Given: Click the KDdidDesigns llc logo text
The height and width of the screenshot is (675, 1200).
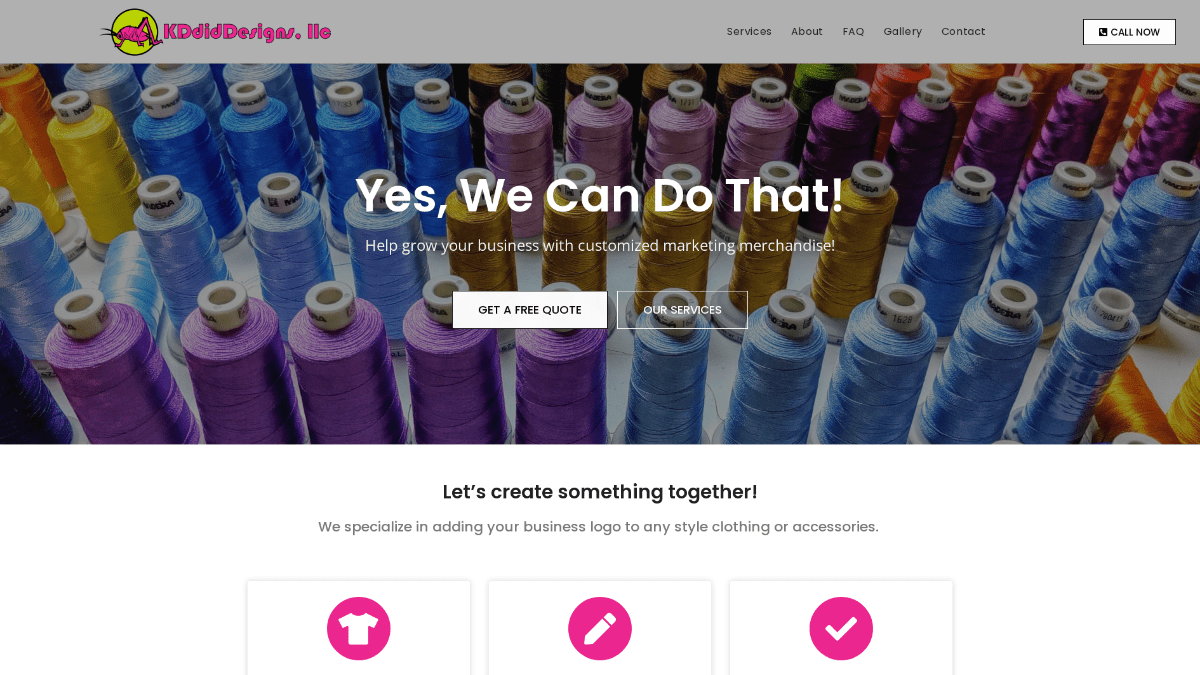Looking at the screenshot, I should click(248, 32).
